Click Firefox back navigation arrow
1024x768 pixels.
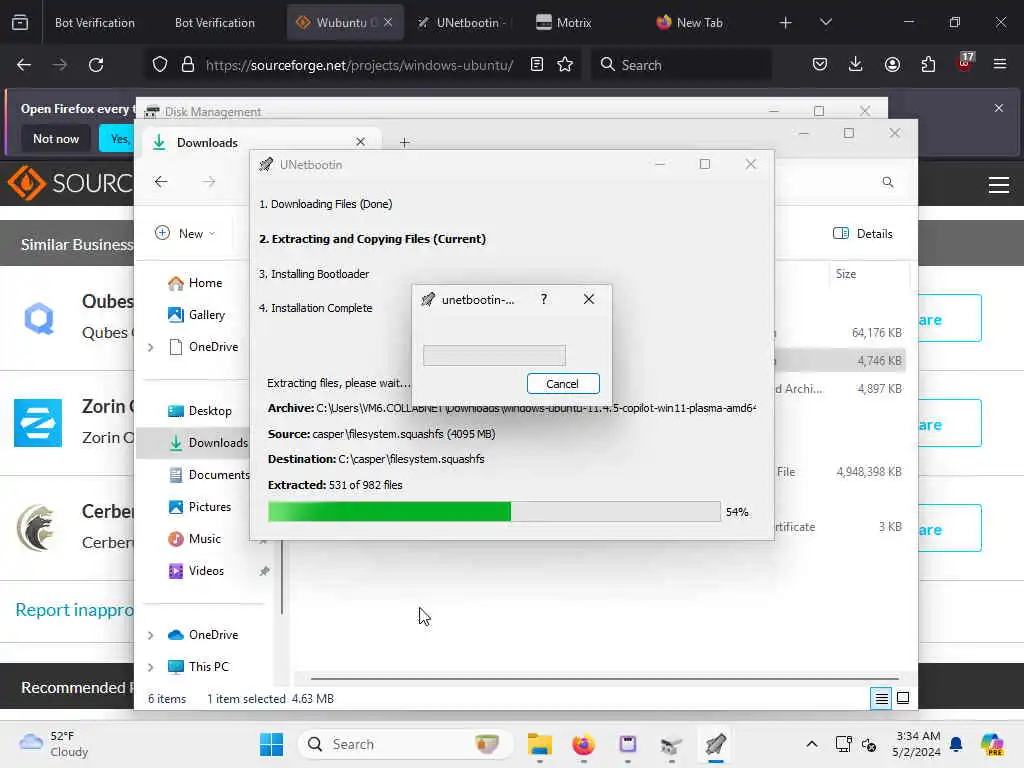[x=24, y=65]
